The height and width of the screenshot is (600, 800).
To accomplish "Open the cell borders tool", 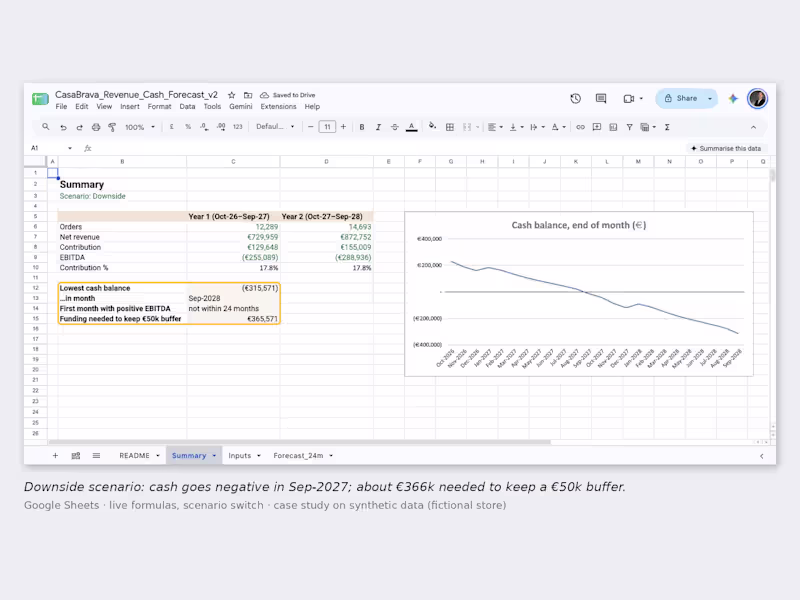I will click(449, 127).
